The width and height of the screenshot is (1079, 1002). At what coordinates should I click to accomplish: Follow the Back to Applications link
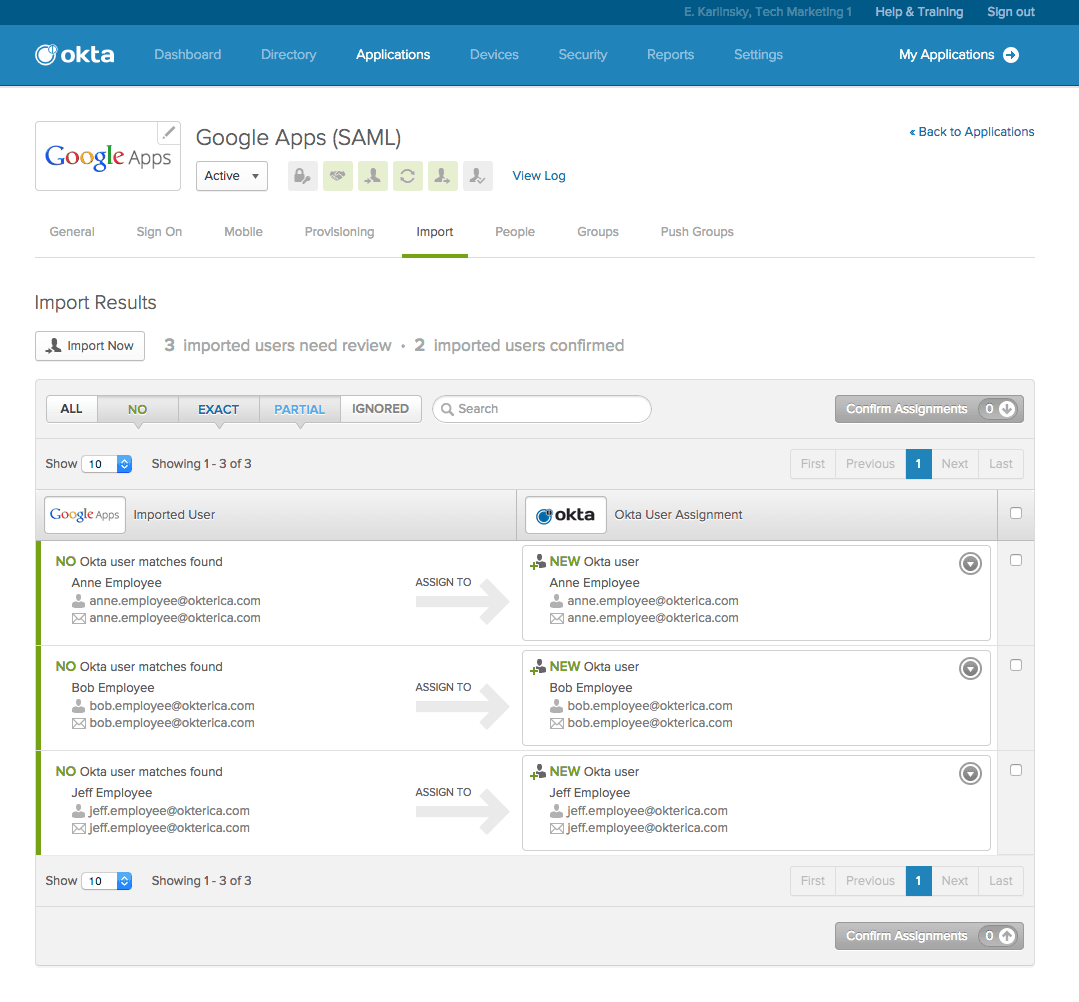[971, 132]
